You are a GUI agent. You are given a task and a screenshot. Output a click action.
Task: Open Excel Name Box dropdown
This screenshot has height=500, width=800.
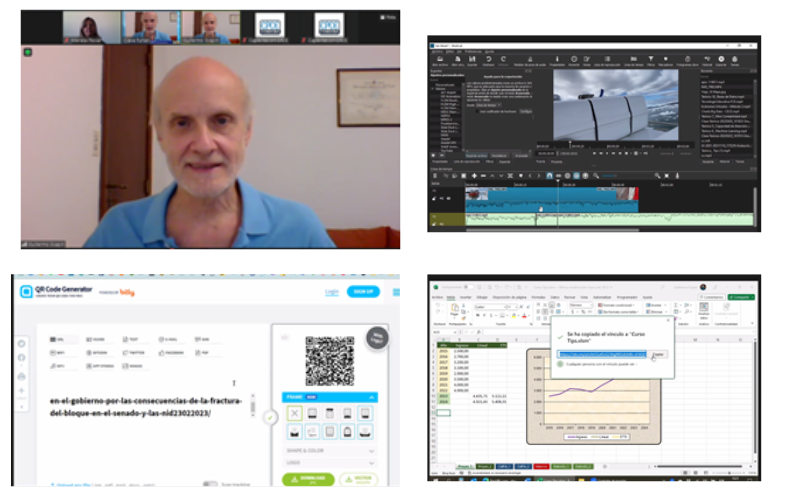coord(455,332)
